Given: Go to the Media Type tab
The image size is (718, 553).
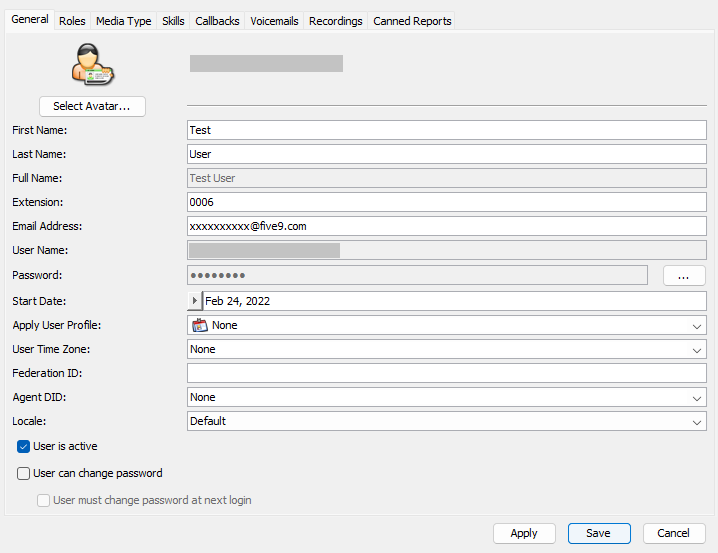Looking at the screenshot, I should pyautogui.click(x=124, y=21).
